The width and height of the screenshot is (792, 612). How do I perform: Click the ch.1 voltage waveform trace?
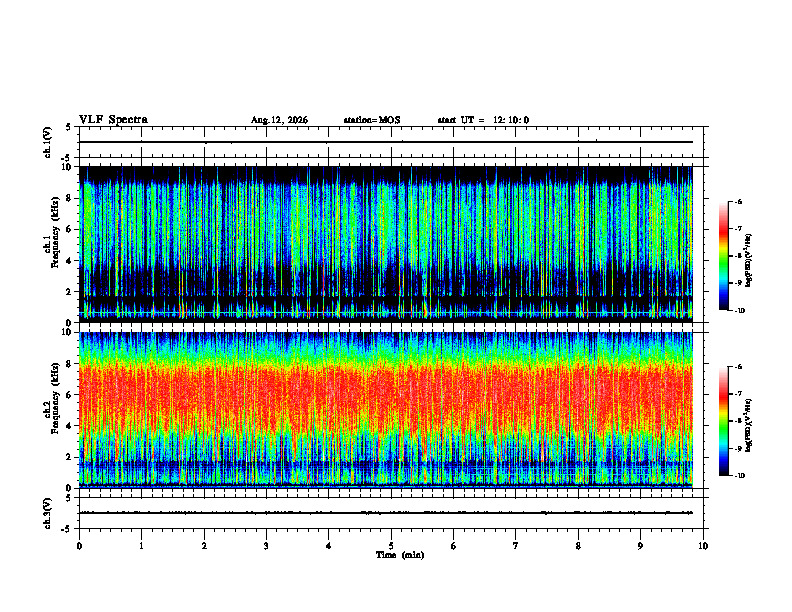[385, 142]
